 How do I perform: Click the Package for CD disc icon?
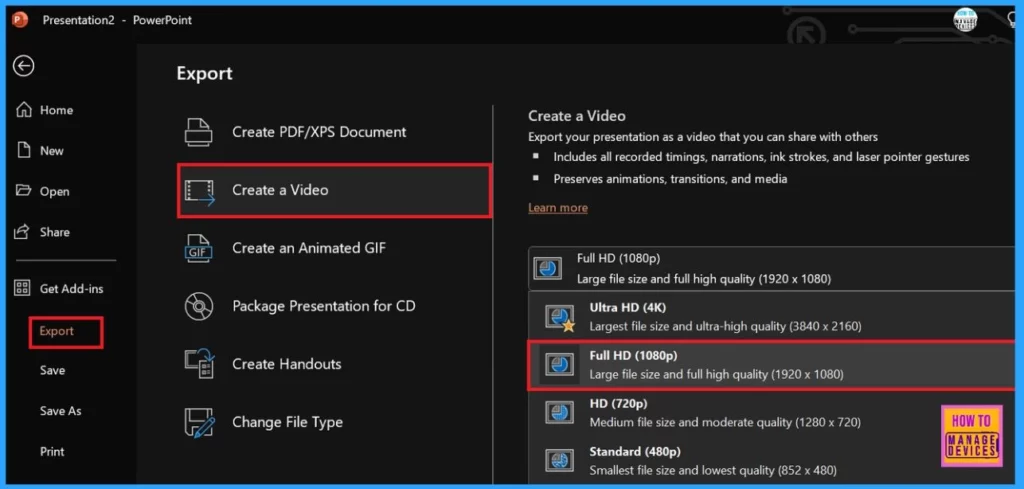point(199,306)
